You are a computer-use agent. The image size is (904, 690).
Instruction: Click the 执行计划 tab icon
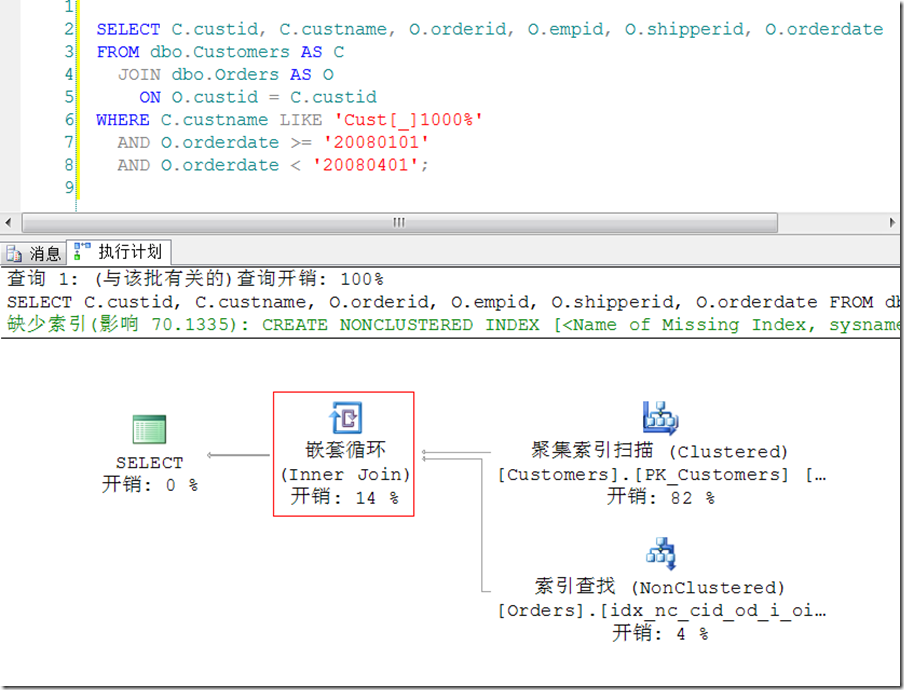(x=82, y=251)
